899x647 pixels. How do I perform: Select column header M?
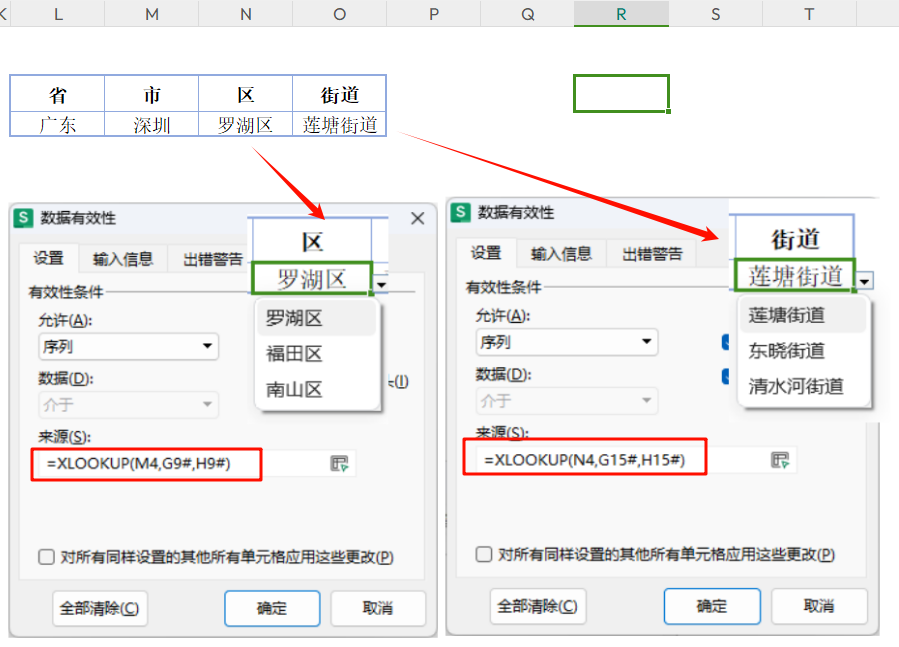(152, 14)
